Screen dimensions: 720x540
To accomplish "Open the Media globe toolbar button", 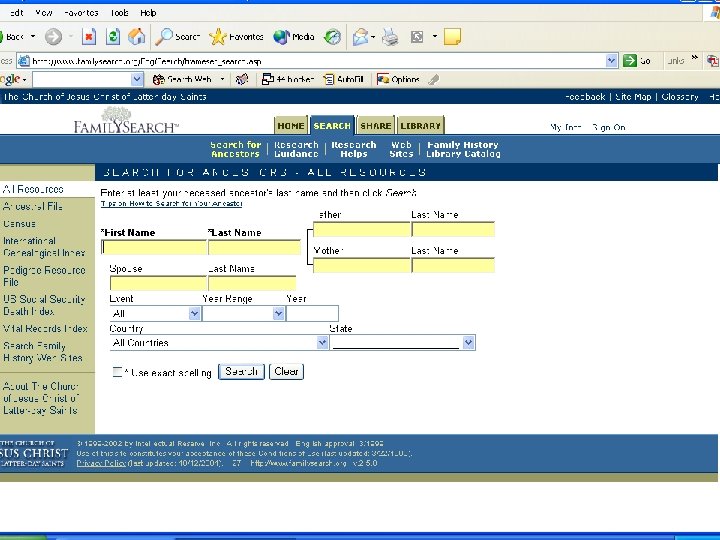I will click(294, 37).
